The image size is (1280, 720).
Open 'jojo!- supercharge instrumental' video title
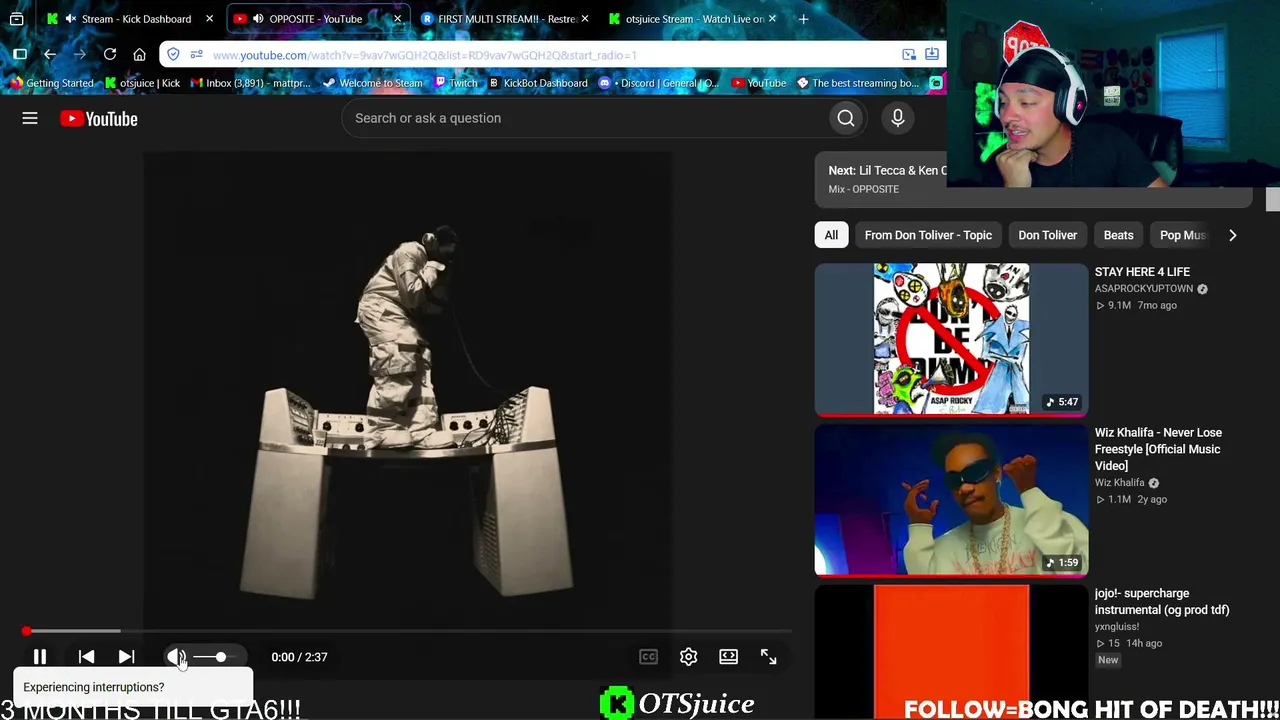click(x=1162, y=601)
